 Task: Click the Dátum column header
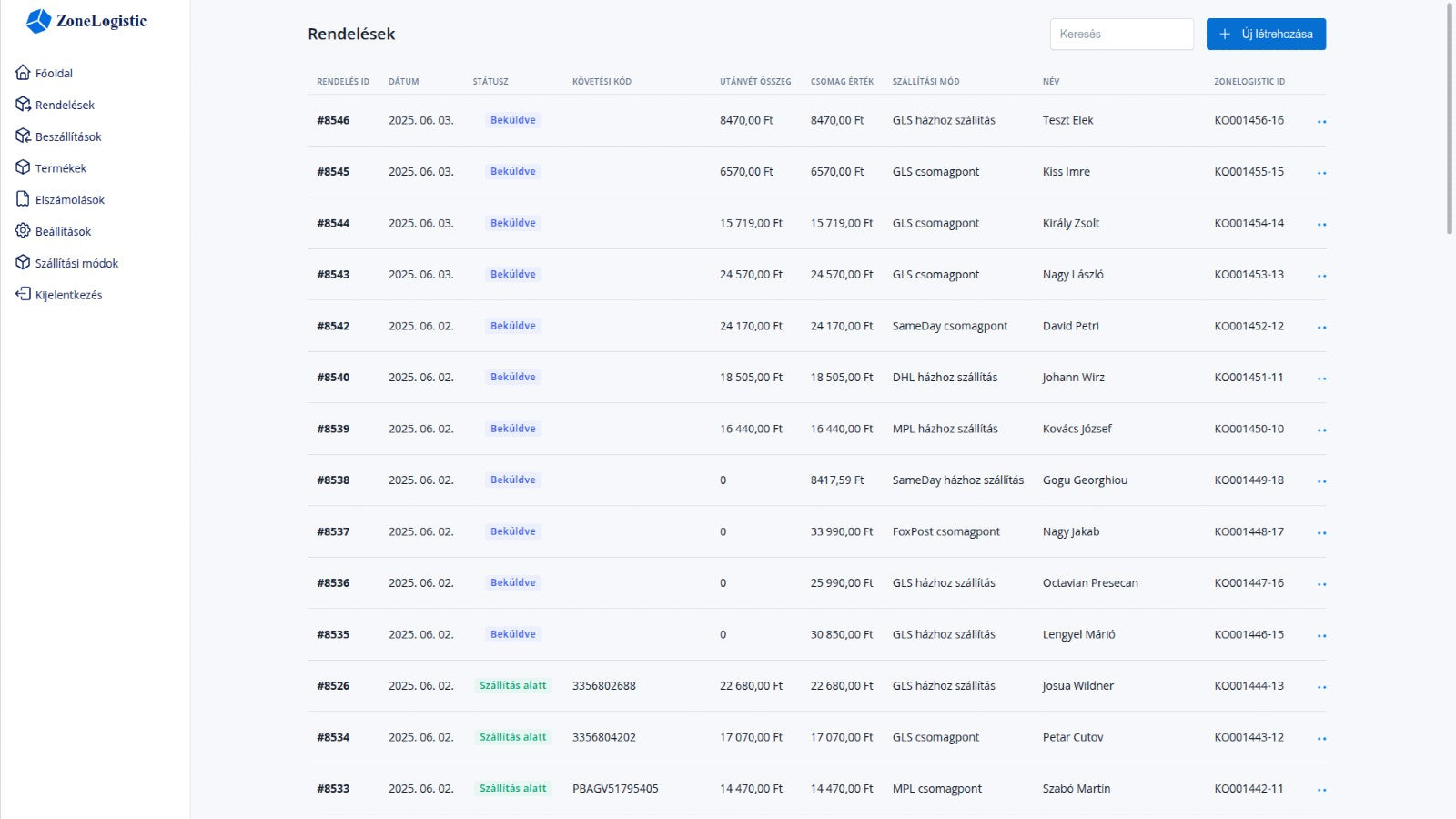coord(403,81)
